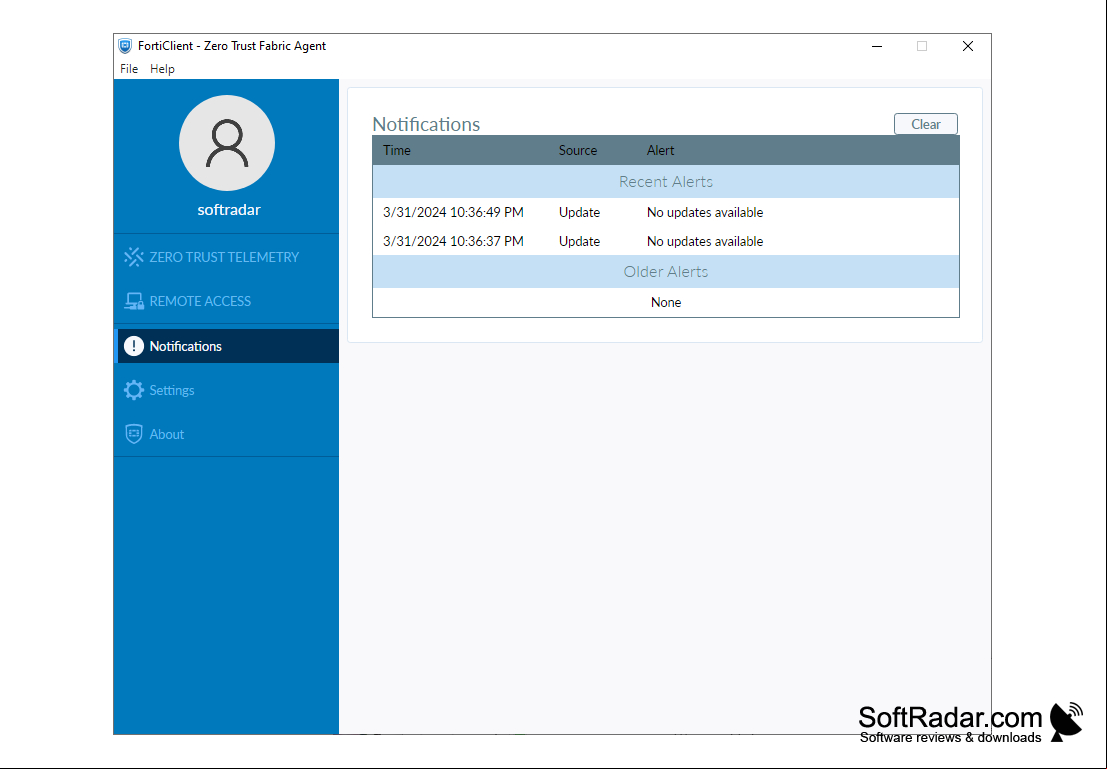Minimize the FortiClient window
The image size is (1107, 769).
(877, 47)
